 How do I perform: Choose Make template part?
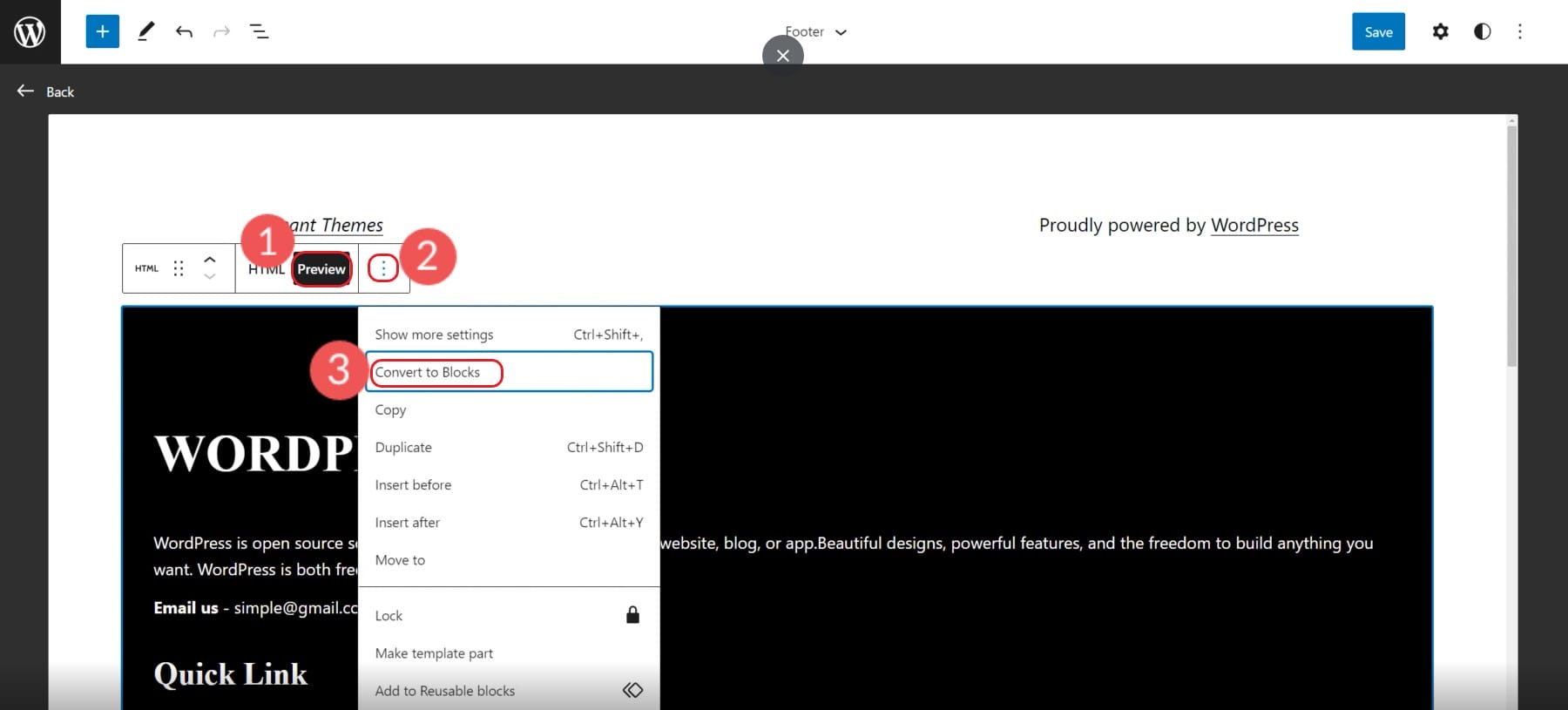pos(509,653)
